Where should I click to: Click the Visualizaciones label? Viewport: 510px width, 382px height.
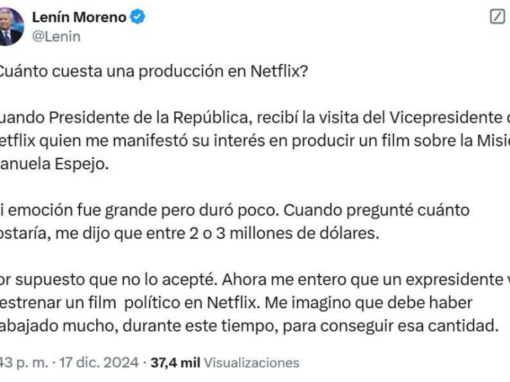click(x=252, y=363)
